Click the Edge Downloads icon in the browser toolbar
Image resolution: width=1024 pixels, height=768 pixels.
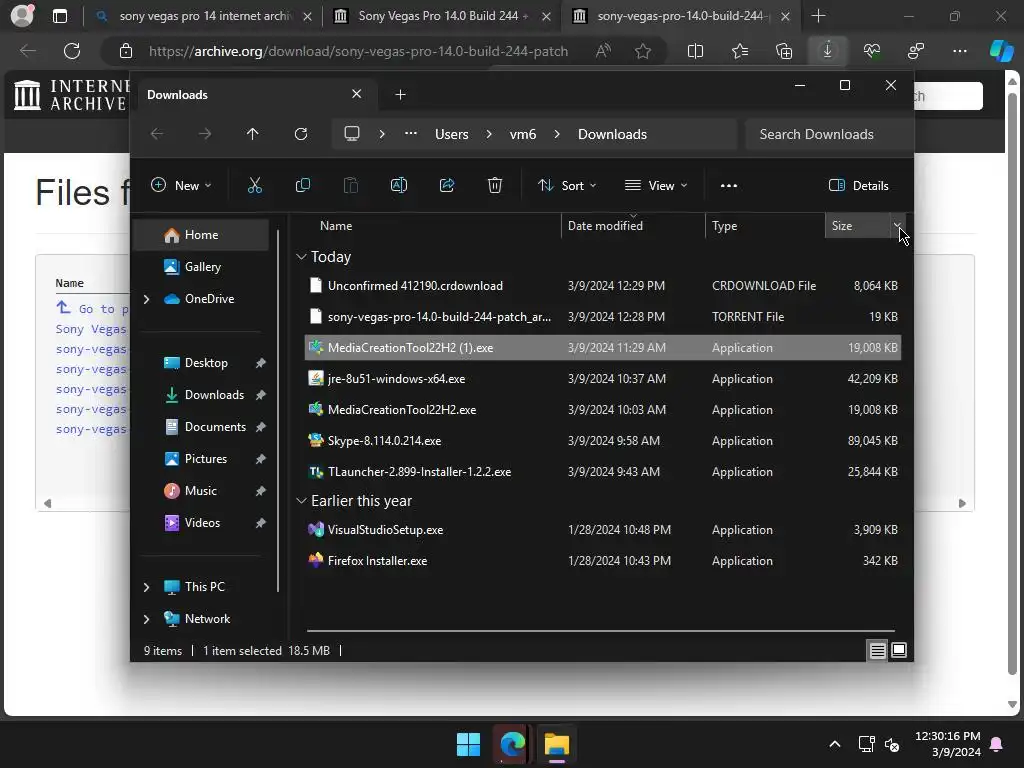[827, 51]
